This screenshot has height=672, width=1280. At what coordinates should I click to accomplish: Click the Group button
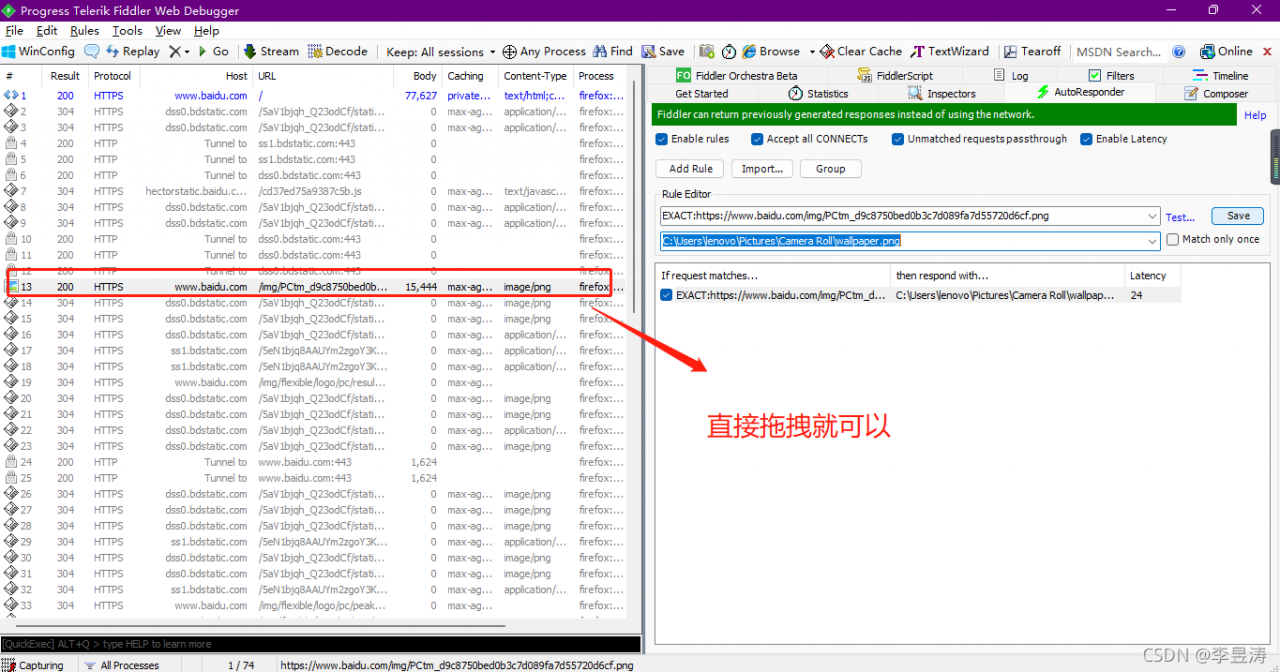(x=830, y=169)
